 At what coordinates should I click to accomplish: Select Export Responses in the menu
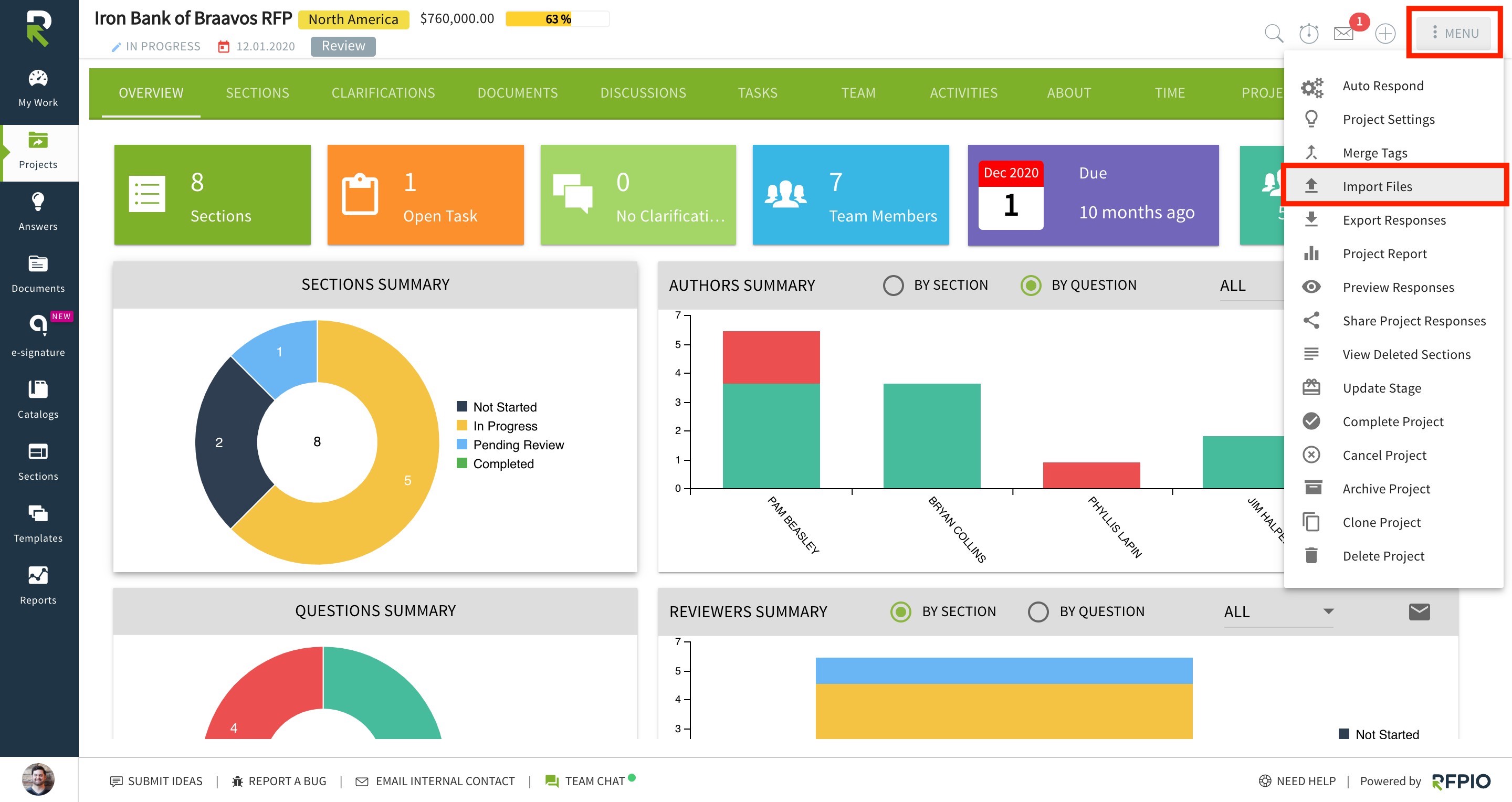(1393, 220)
